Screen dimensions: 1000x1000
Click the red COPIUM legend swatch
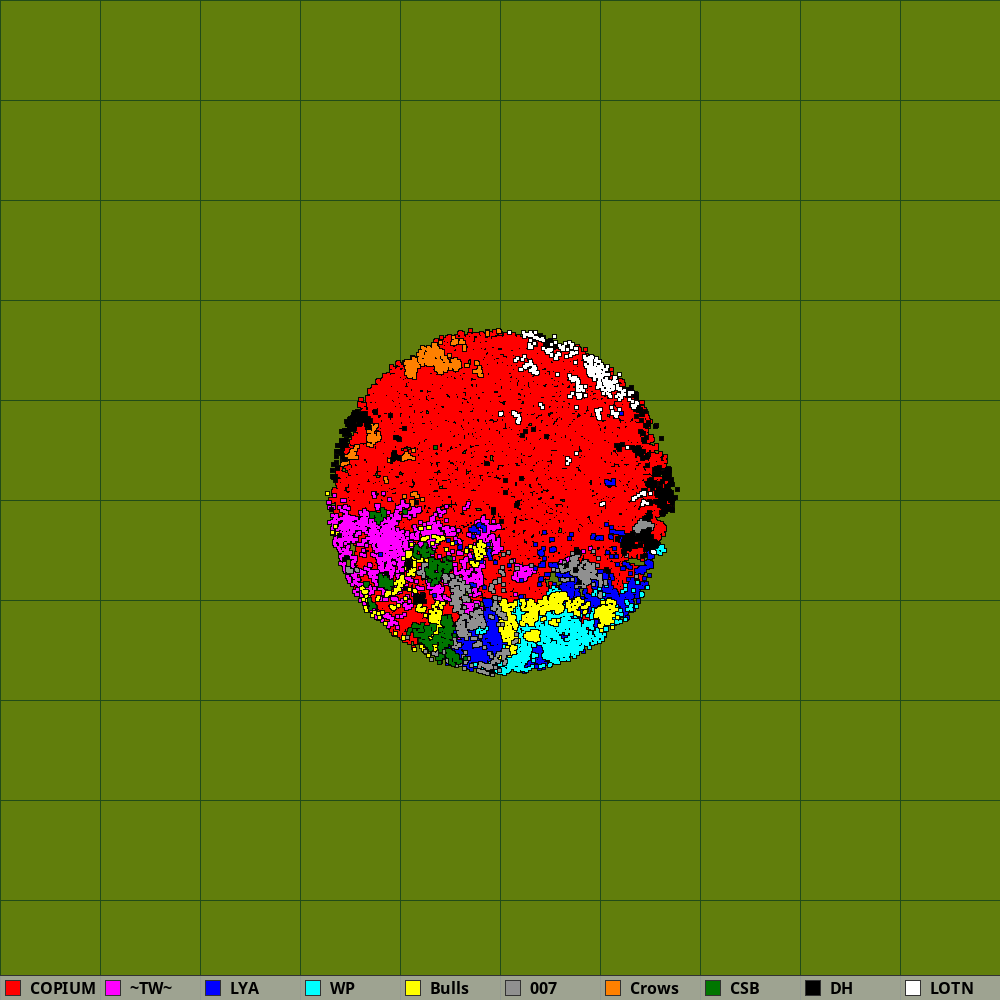pyautogui.click(x=13, y=988)
